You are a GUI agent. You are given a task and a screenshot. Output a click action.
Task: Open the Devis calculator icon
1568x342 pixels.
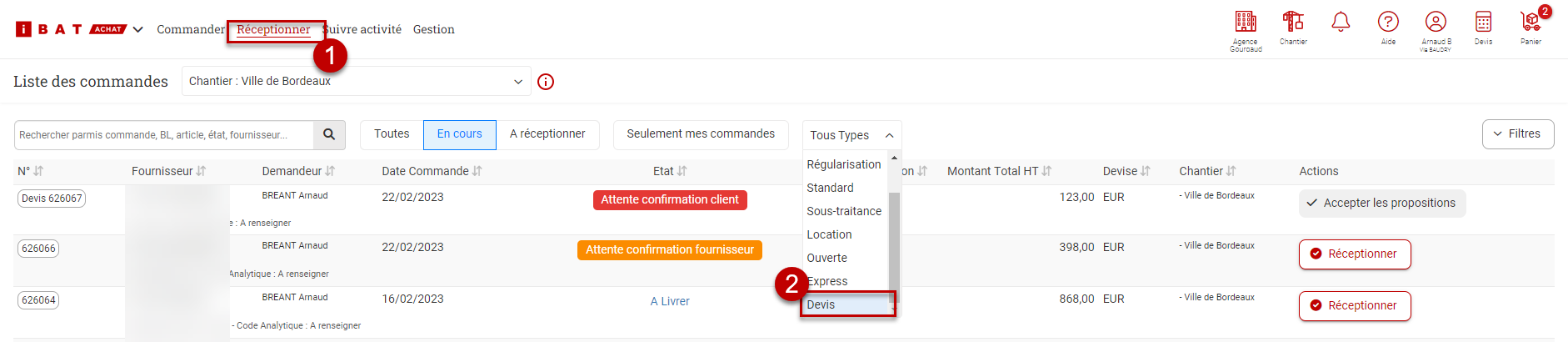pyautogui.click(x=1483, y=23)
